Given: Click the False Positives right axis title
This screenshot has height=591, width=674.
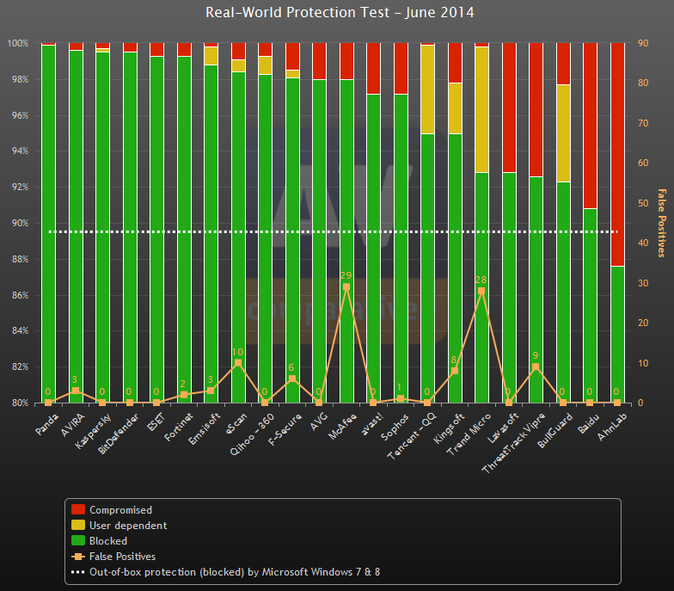Looking at the screenshot, I should coord(662,223).
